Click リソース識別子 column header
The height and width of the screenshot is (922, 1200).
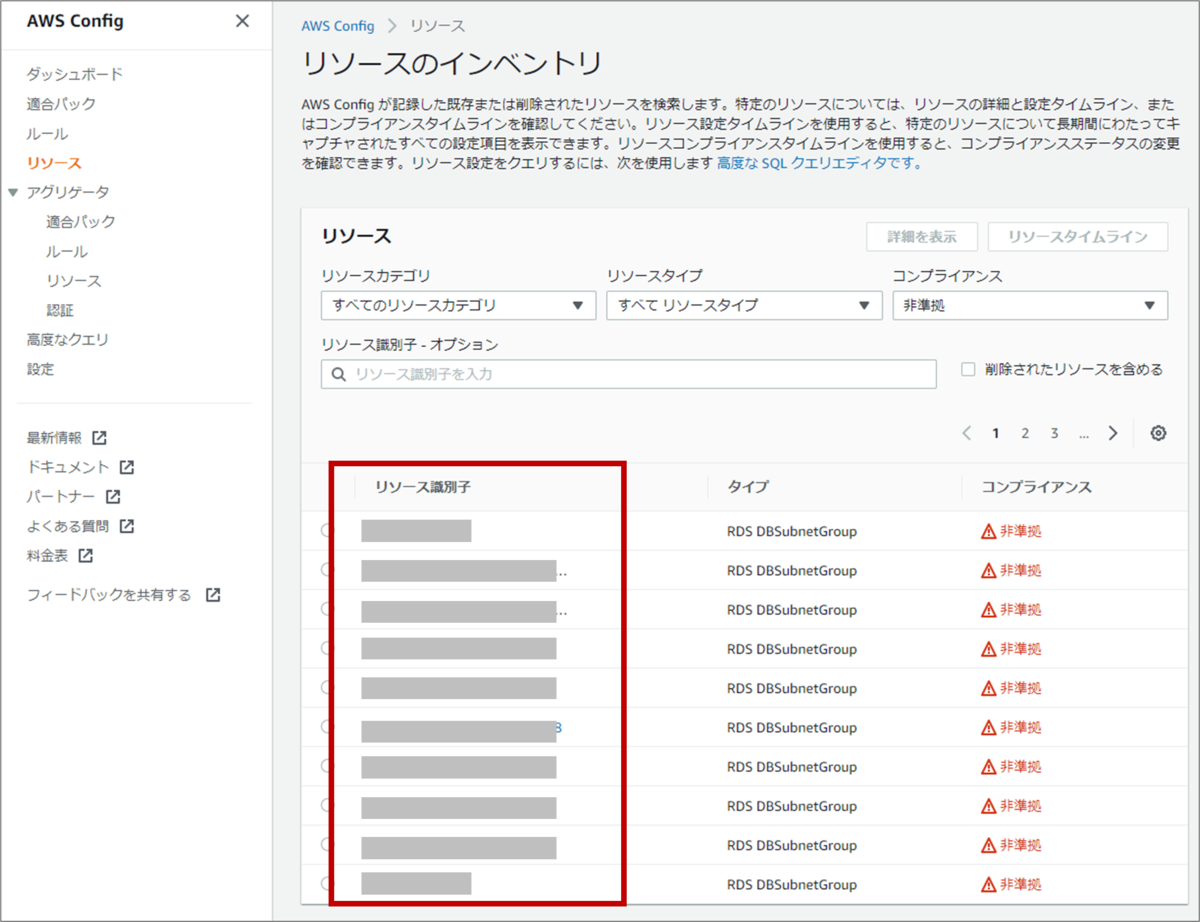[423, 487]
